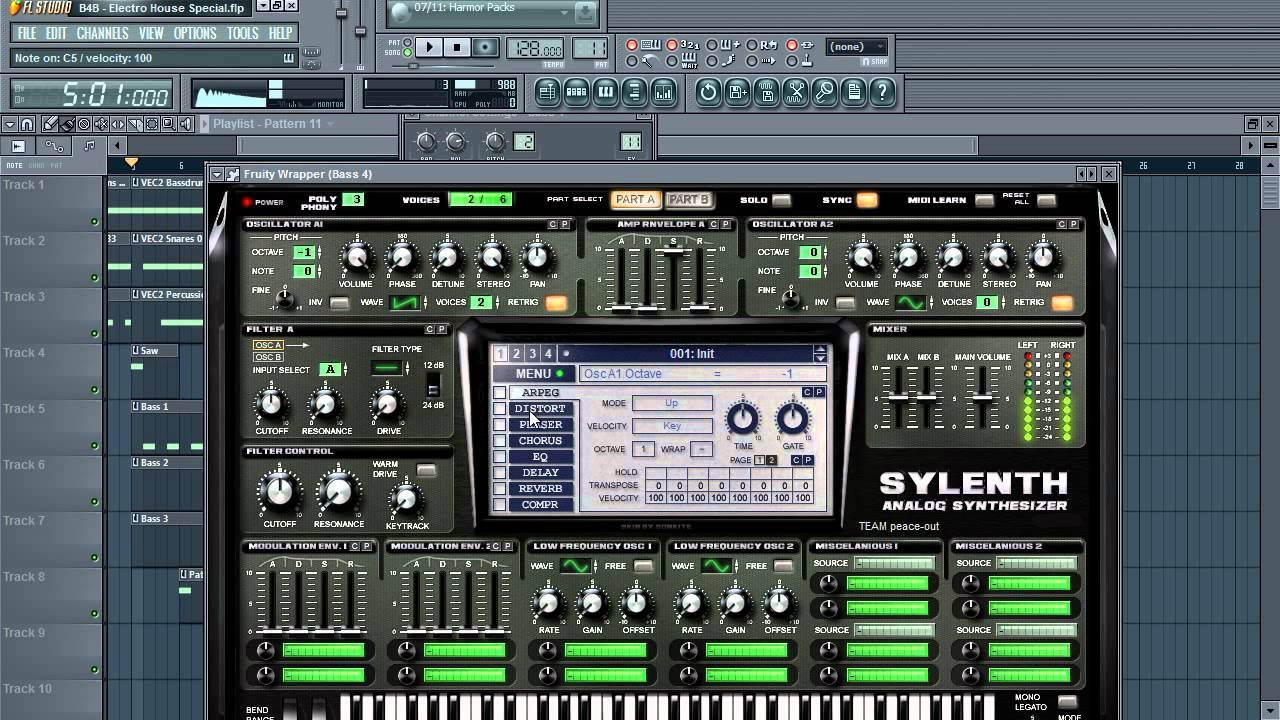
Task: Click the render to audio file icon
Action: click(x=766, y=93)
